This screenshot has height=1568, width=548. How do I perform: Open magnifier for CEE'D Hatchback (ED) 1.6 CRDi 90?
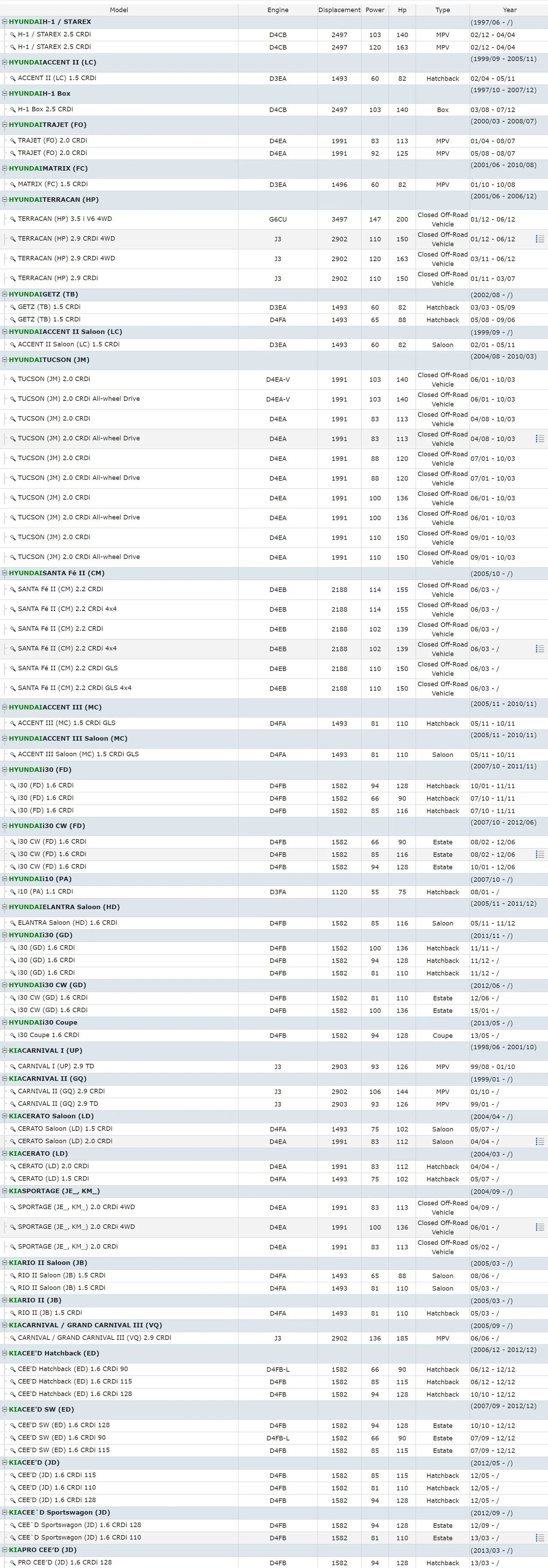(13, 1369)
